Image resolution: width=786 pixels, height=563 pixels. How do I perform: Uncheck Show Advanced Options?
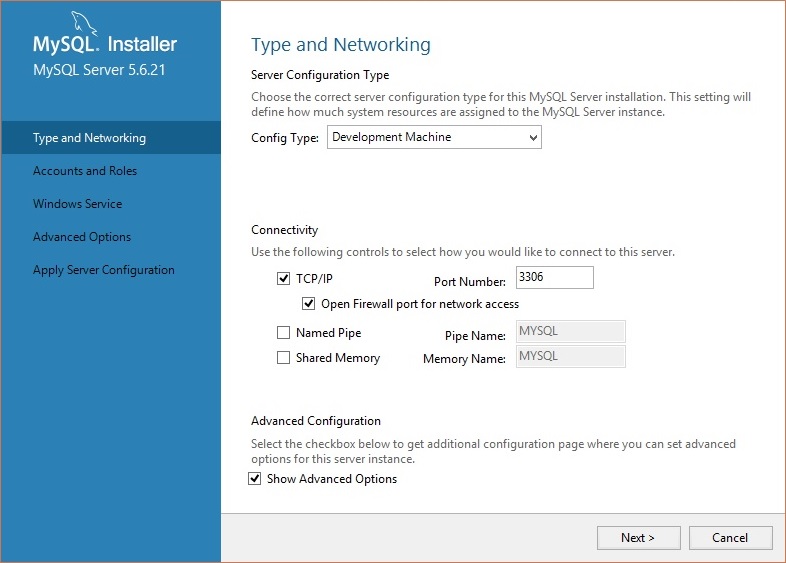(255, 479)
